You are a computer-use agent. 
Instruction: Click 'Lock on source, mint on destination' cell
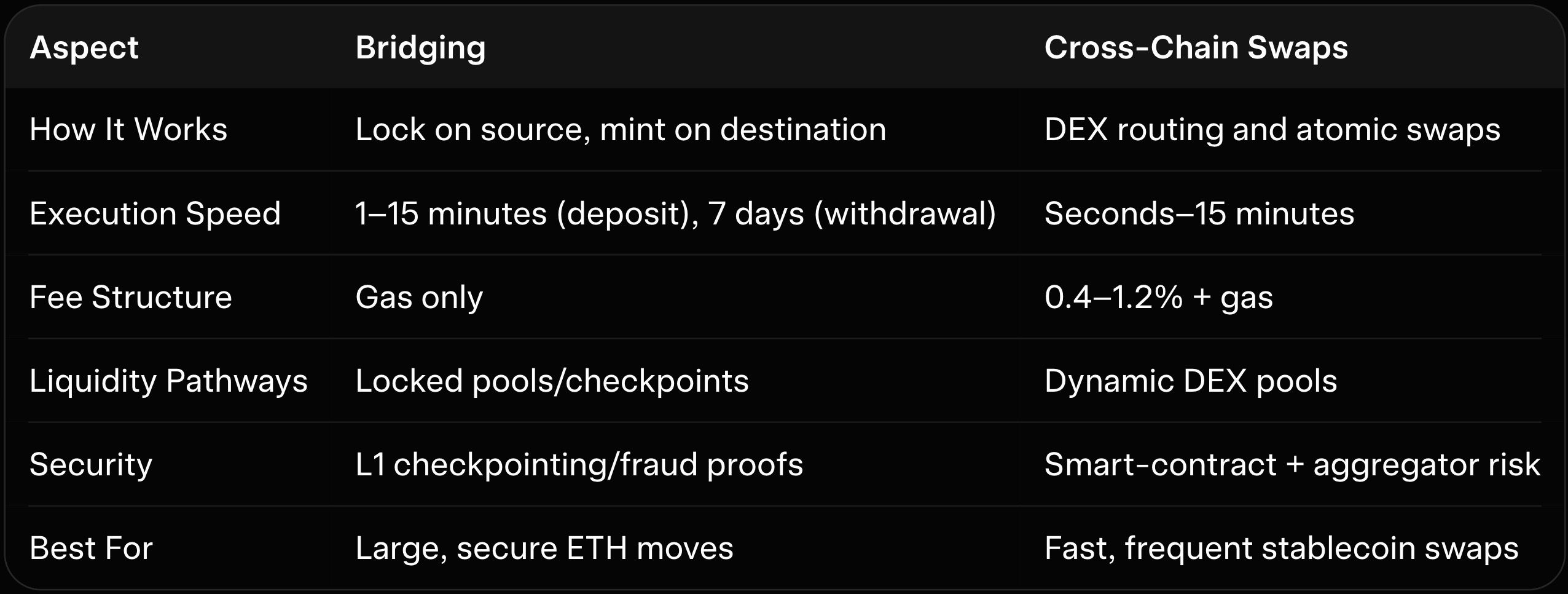point(621,130)
